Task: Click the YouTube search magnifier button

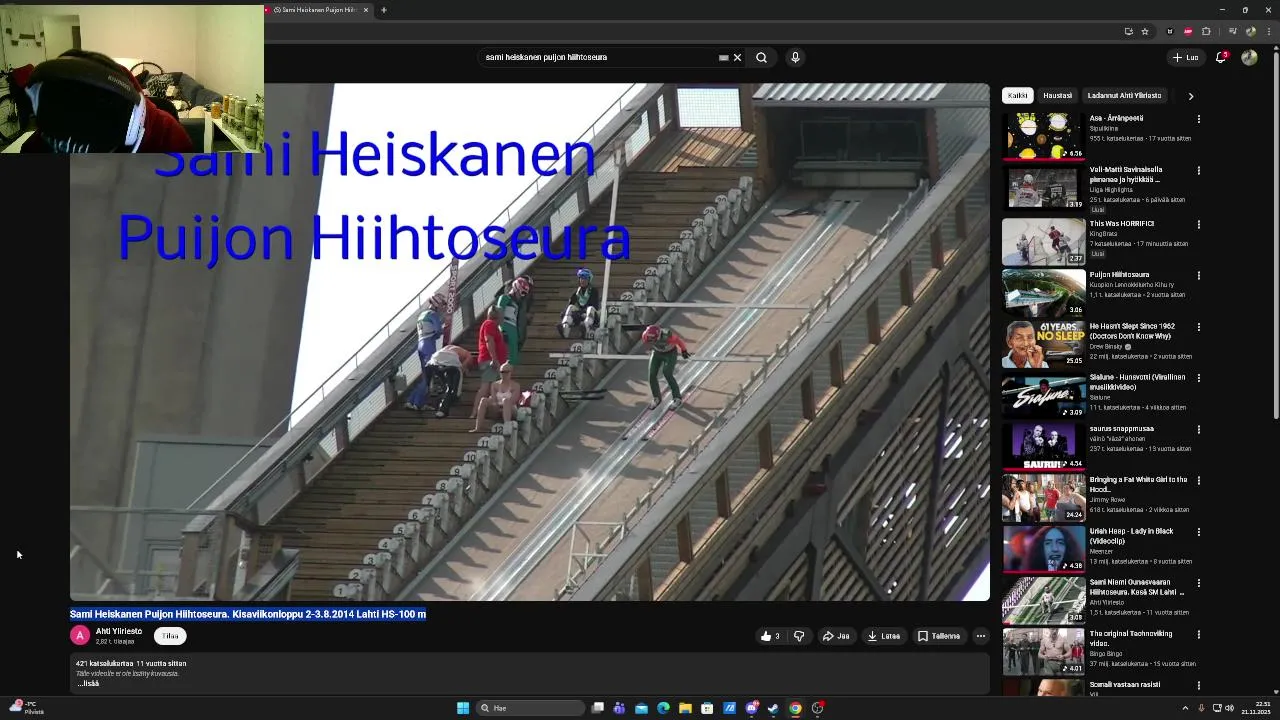Action: click(x=761, y=57)
